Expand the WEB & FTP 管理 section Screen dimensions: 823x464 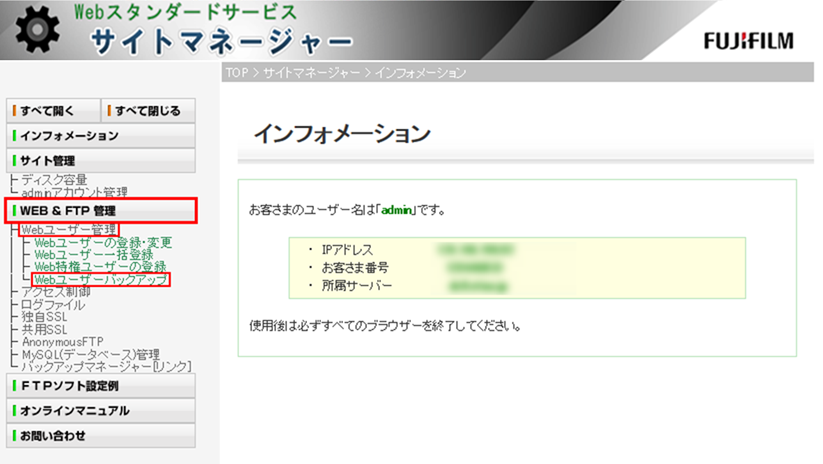coord(100,210)
